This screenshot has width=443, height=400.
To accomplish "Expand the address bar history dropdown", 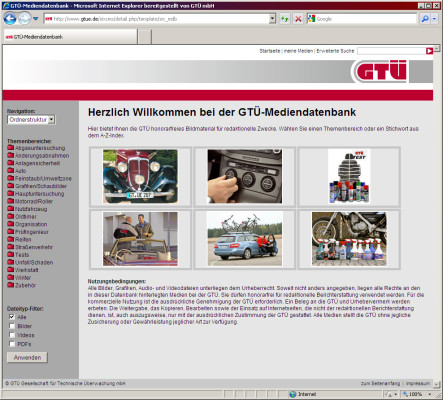I will coord(272,19).
